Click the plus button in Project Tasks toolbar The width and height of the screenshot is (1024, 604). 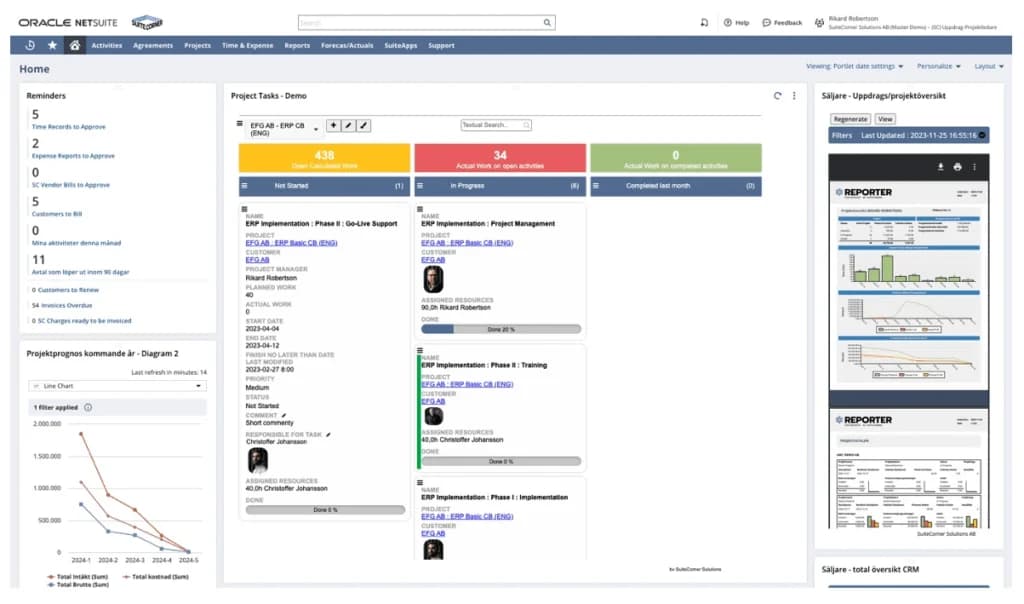[333, 125]
